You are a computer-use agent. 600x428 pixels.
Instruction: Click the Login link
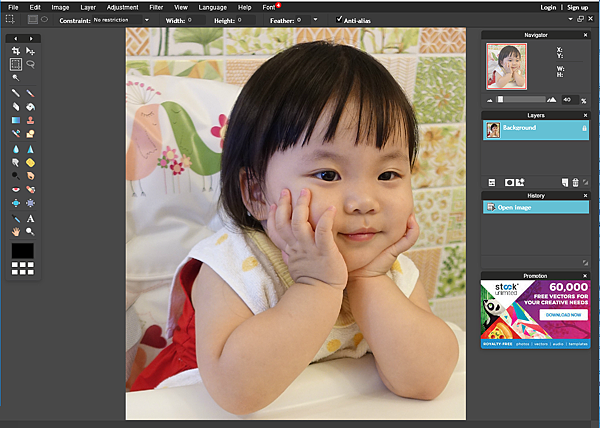click(548, 7)
